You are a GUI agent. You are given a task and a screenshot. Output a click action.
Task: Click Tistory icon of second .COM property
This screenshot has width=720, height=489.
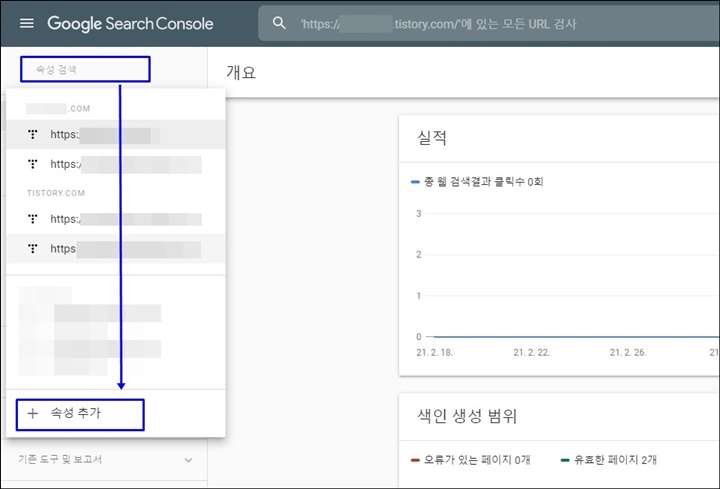point(33,164)
